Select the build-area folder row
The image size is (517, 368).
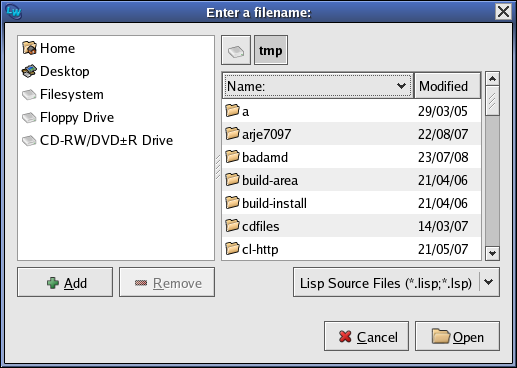352,180
